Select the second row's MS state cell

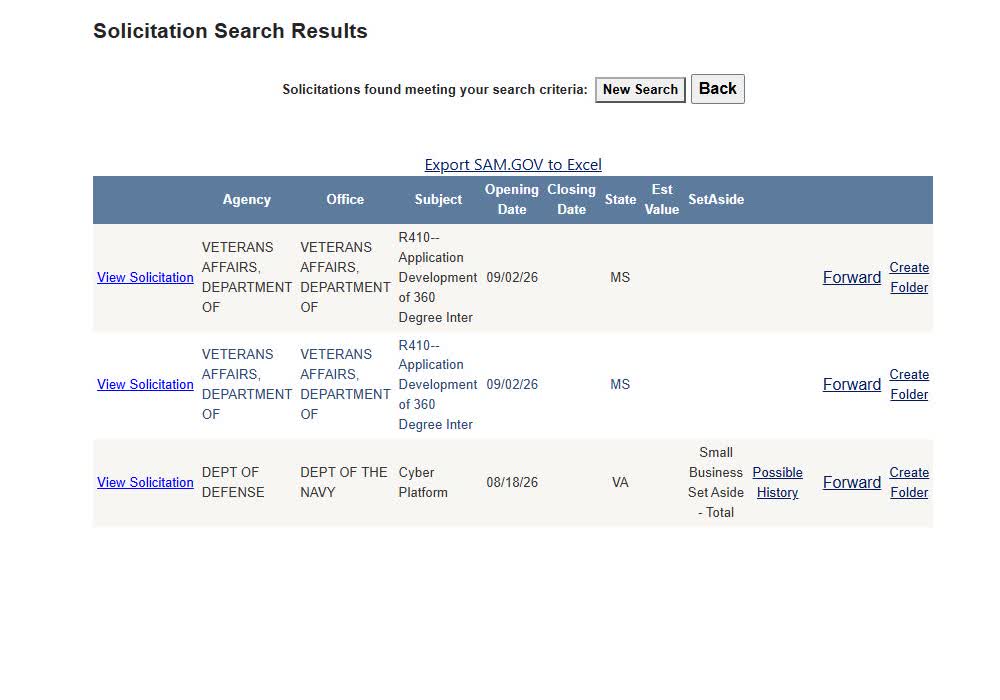[x=620, y=384]
